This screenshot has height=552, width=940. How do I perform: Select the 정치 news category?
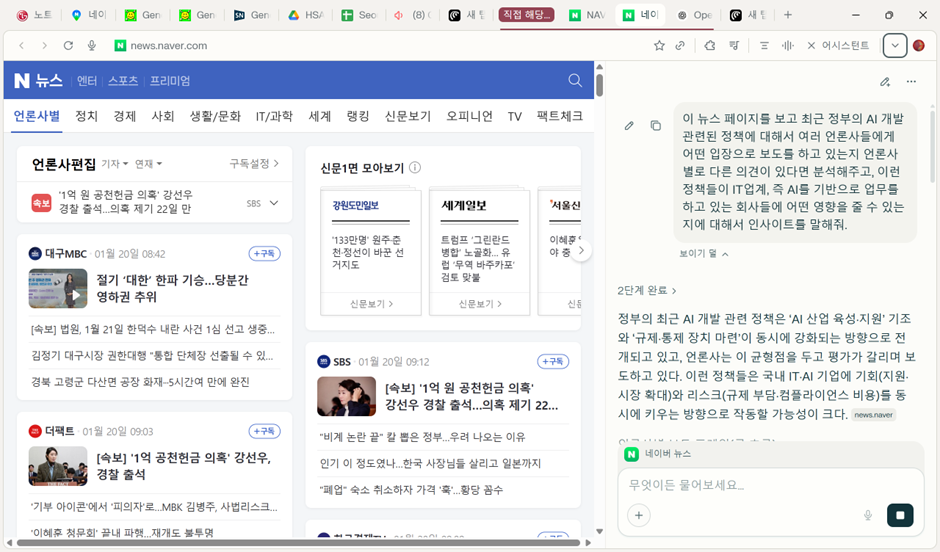(86, 116)
